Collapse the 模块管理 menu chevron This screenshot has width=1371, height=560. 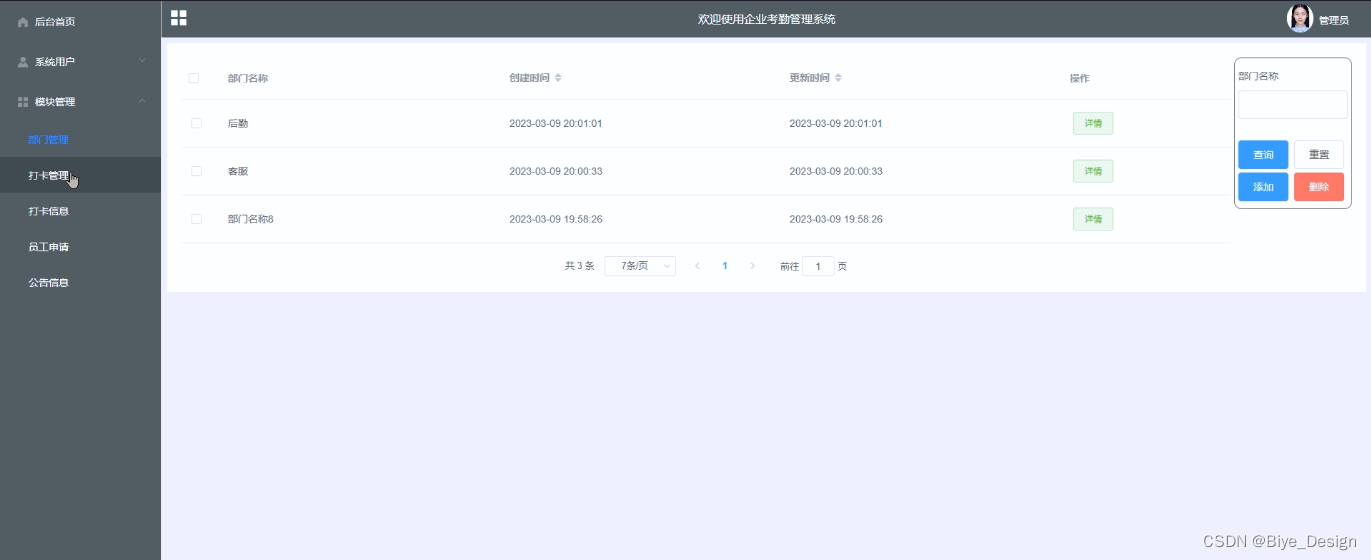[142, 101]
